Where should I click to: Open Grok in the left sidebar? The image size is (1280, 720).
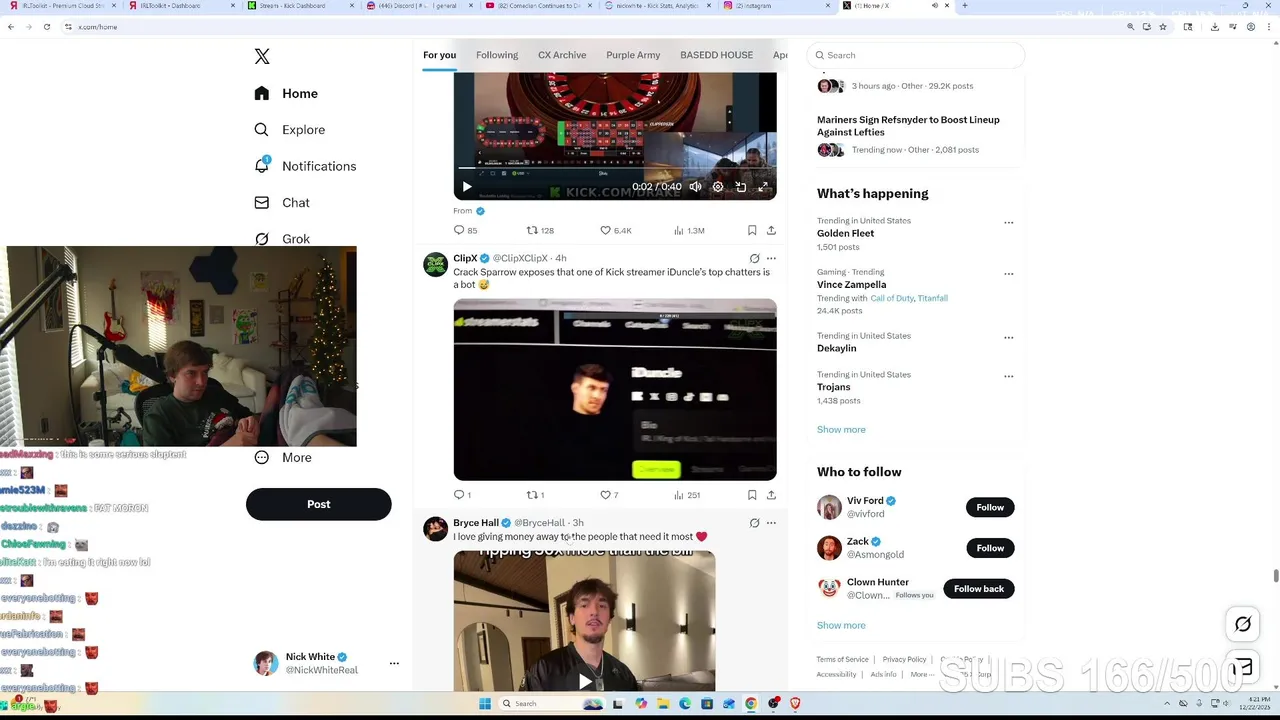[x=282, y=238]
